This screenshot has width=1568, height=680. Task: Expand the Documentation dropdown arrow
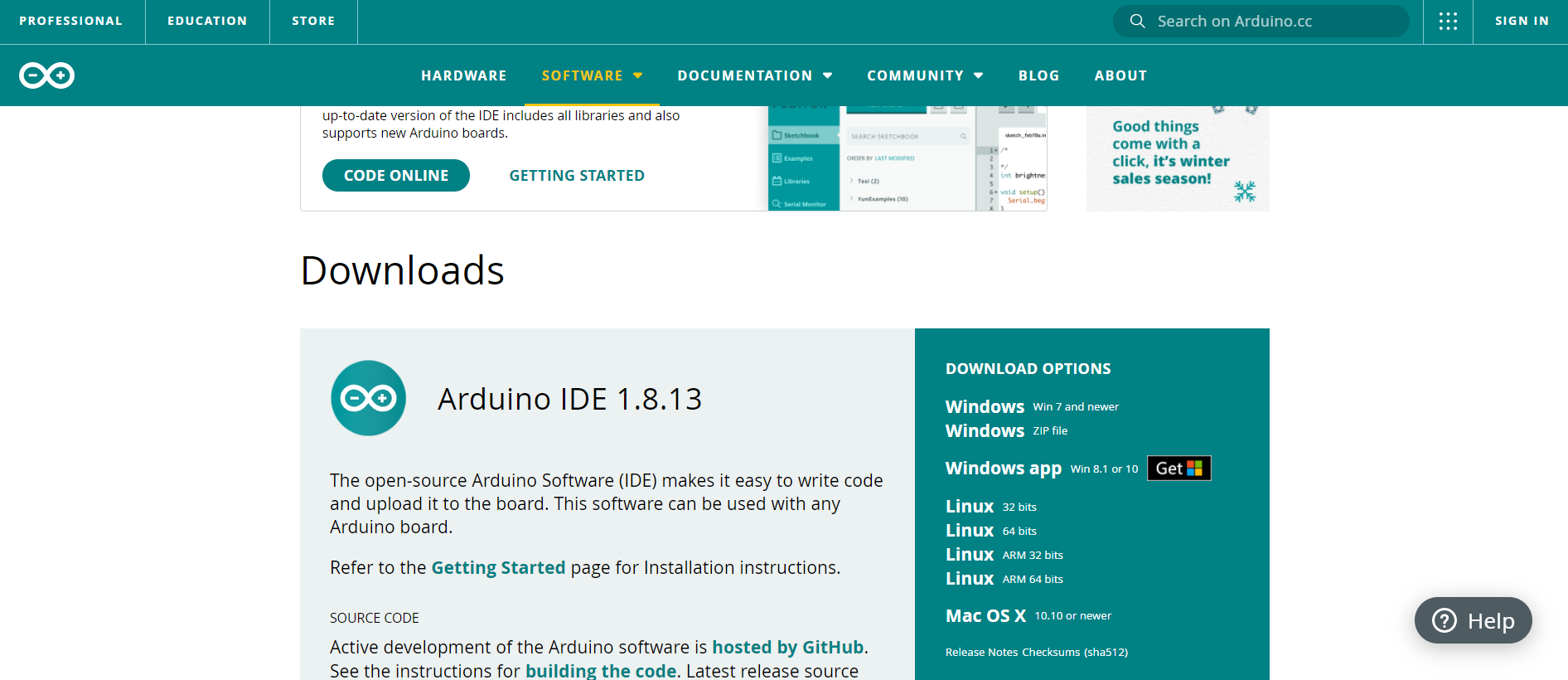coord(827,75)
